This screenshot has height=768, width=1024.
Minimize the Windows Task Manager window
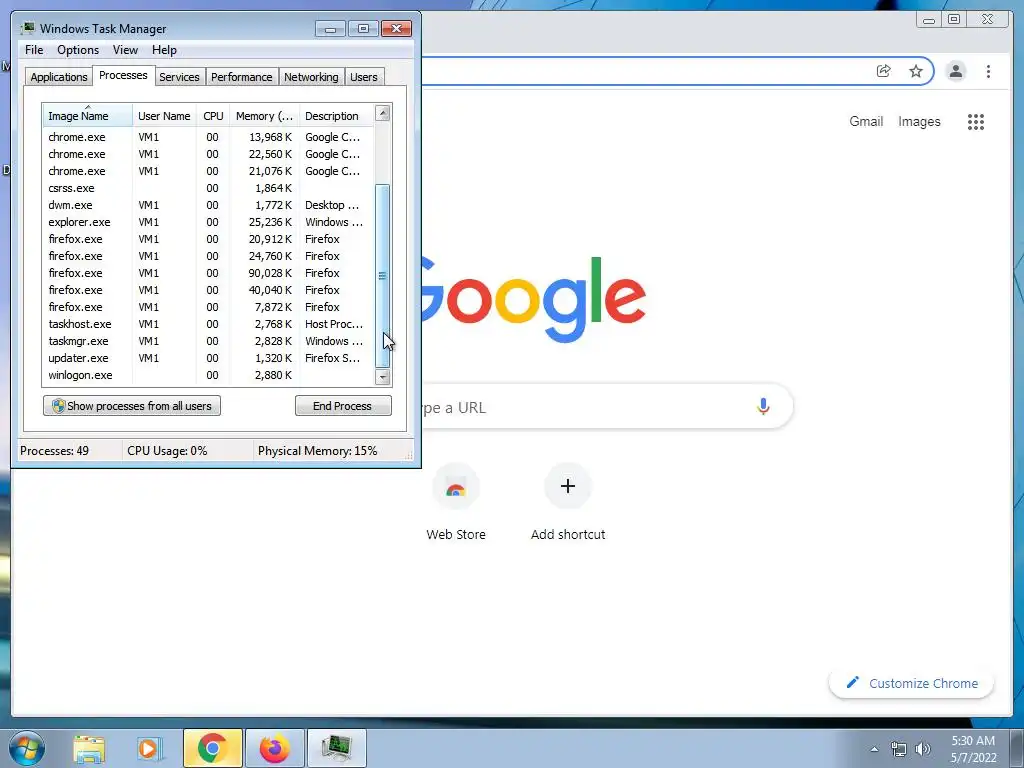click(x=330, y=29)
